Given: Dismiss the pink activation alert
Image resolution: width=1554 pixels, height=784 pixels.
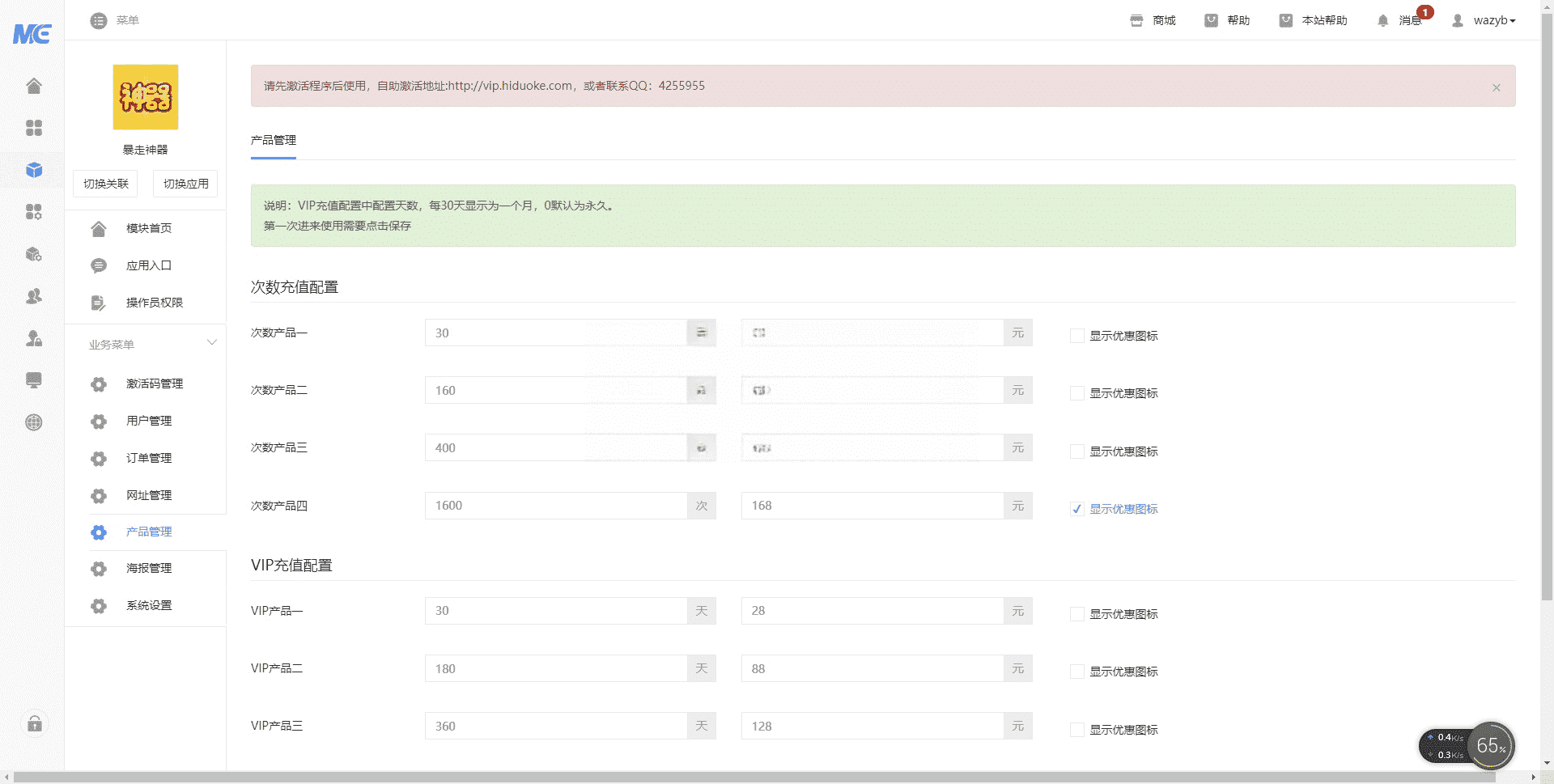Looking at the screenshot, I should tap(1497, 87).
